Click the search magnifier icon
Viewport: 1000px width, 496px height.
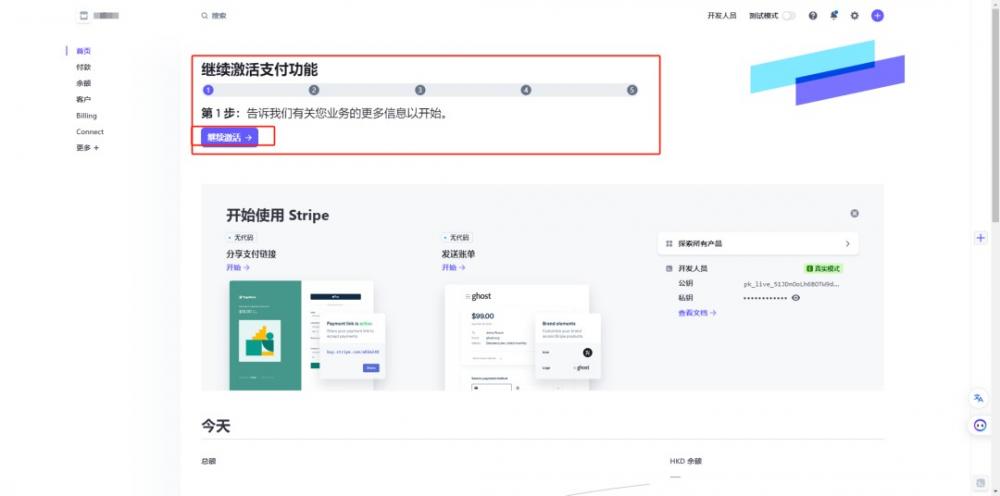(x=205, y=15)
